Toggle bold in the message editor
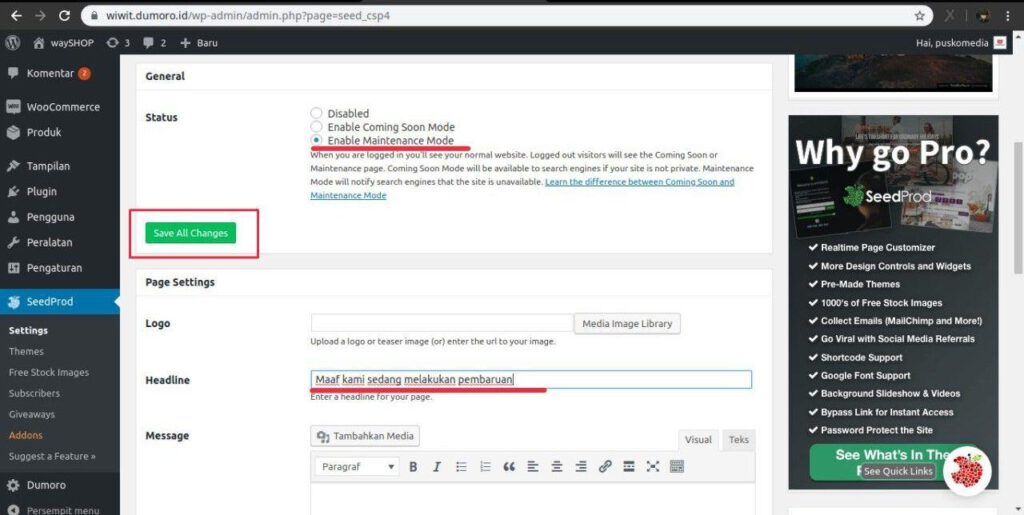The width and height of the screenshot is (1024, 515). (x=413, y=467)
